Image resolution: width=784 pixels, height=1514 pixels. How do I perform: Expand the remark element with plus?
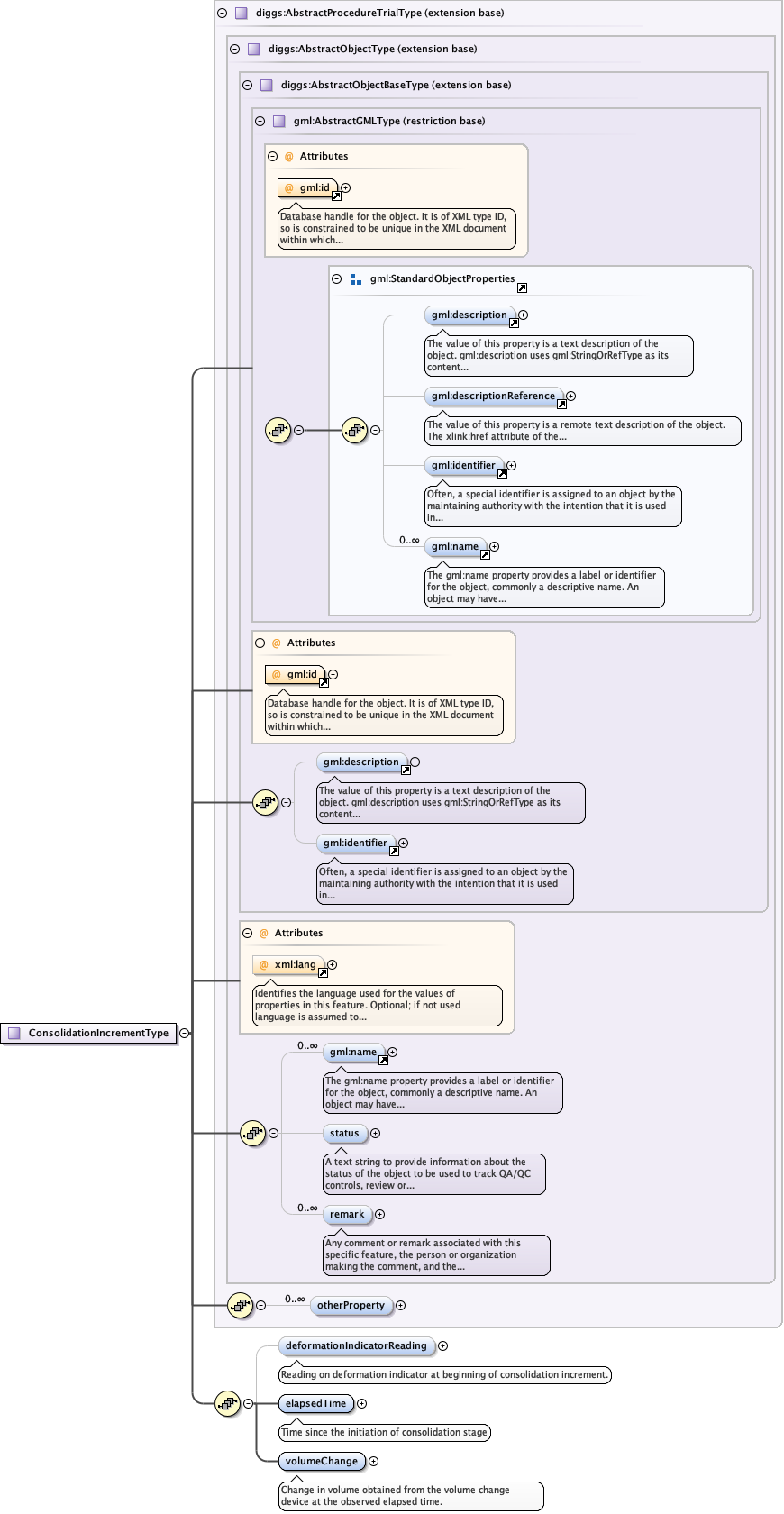click(x=379, y=1215)
